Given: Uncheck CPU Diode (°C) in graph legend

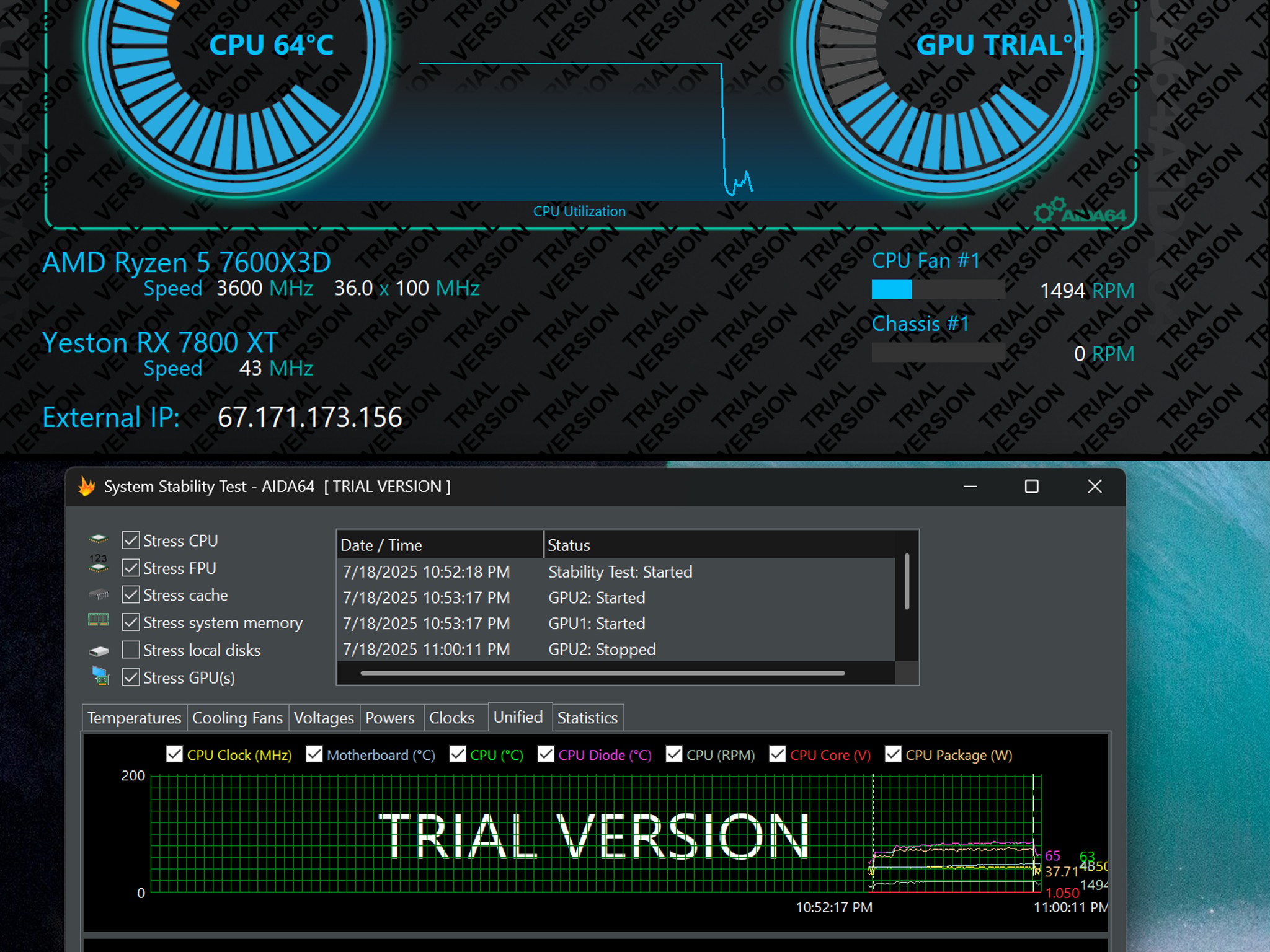Looking at the screenshot, I should pos(546,754).
